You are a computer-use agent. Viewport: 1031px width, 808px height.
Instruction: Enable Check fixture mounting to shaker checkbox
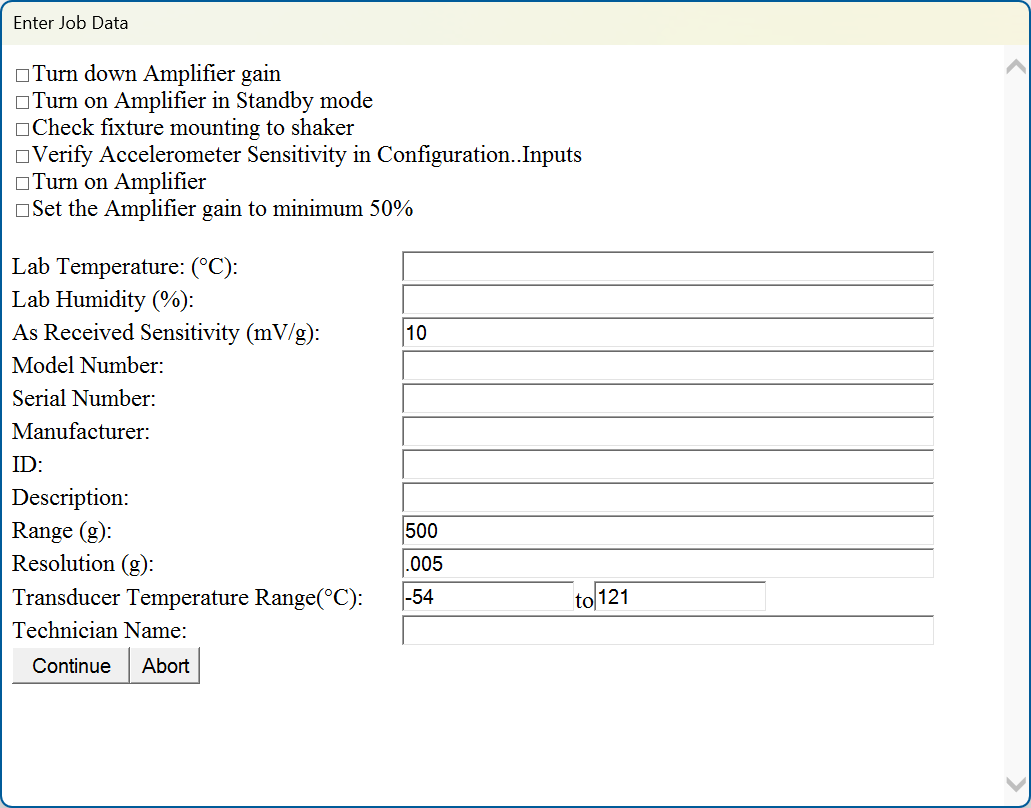coord(22,130)
